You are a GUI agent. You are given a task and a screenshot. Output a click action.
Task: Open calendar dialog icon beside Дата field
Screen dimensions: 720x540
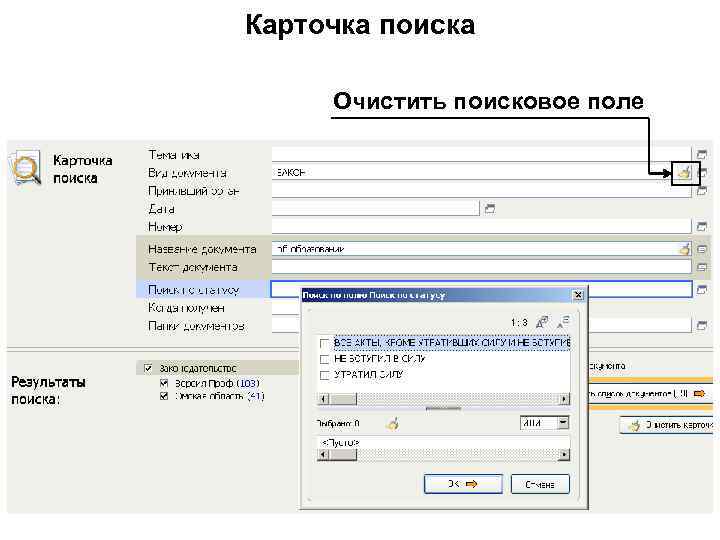click(x=490, y=209)
